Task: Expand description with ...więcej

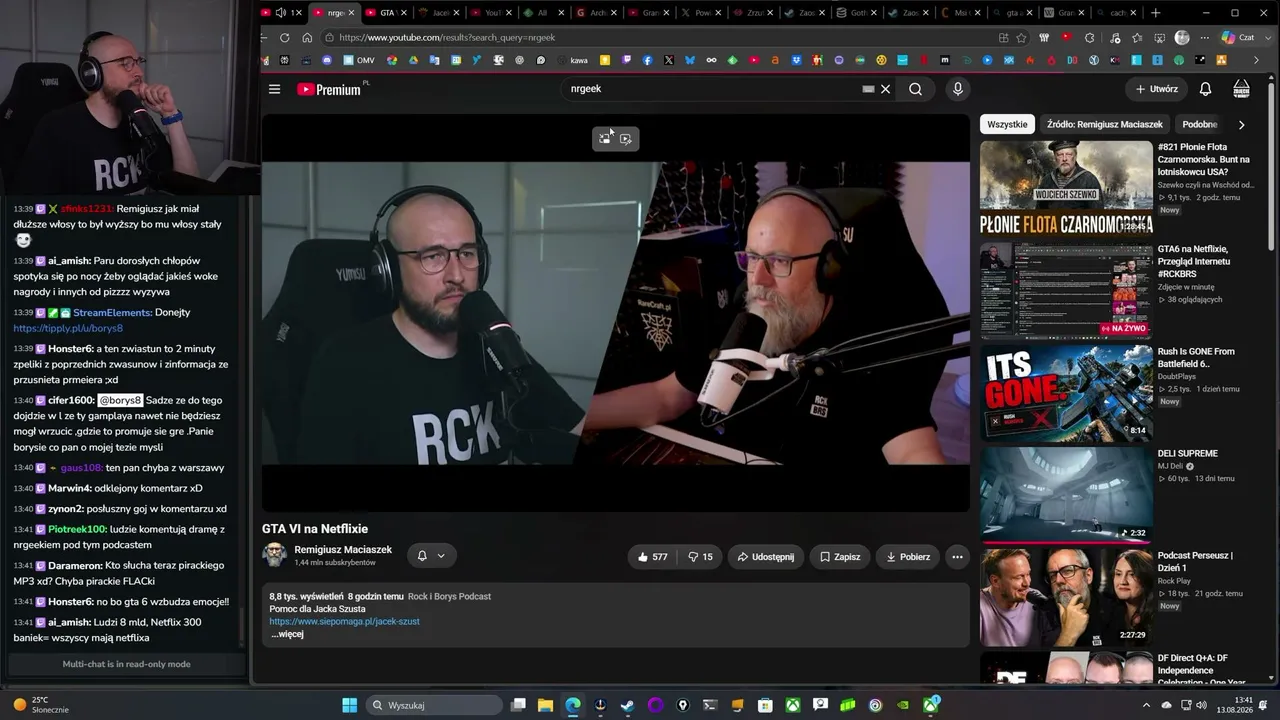Action: pyautogui.click(x=287, y=634)
